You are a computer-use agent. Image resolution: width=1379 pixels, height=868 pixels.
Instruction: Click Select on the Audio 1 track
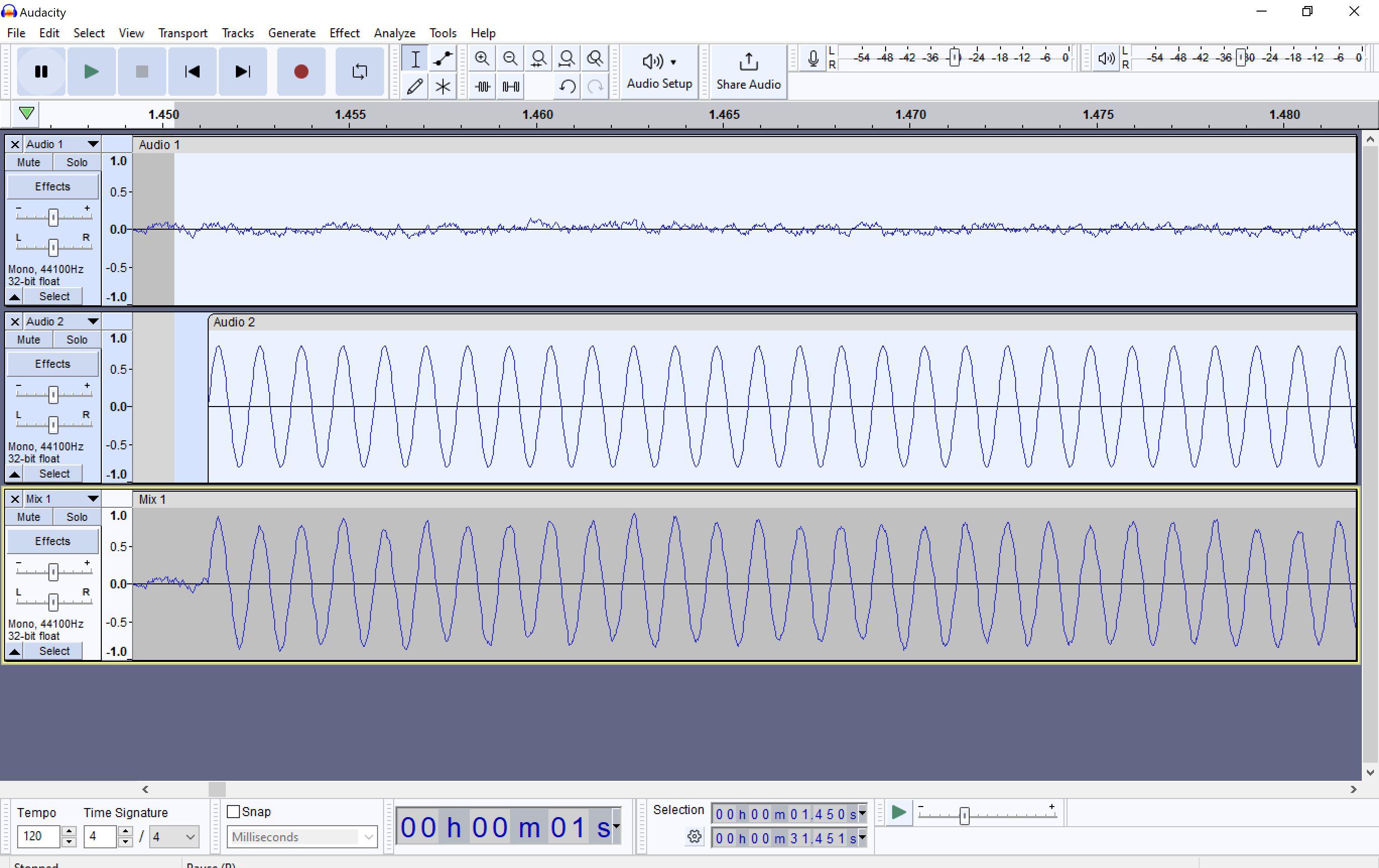[54, 297]
